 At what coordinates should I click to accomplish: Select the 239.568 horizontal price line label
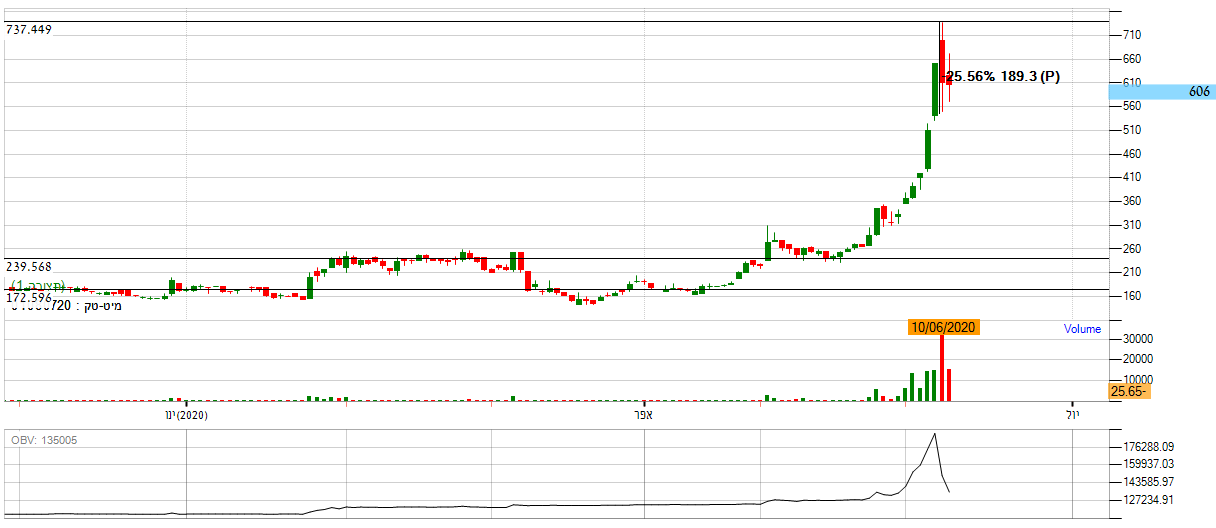click(28, 267)
